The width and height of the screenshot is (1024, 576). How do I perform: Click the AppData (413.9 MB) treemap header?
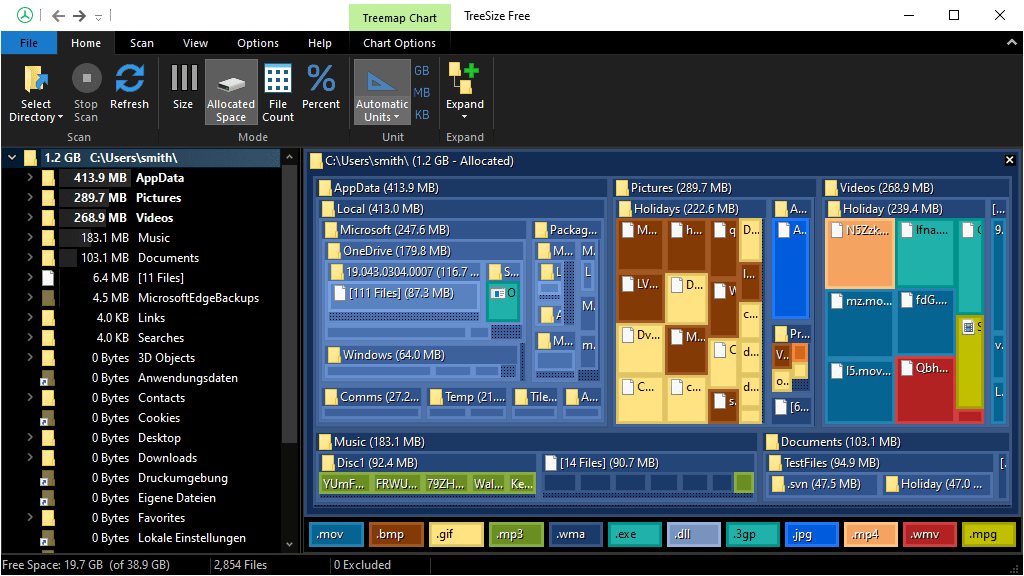pyautogui.click(x=462, y=188)
